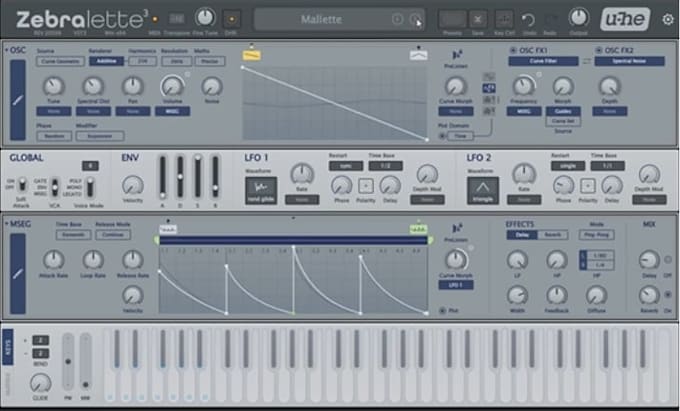This screenshot has height=411, width=680.
Task: Toggle LFO 1 Polarity button
Action: coord(366,186)
